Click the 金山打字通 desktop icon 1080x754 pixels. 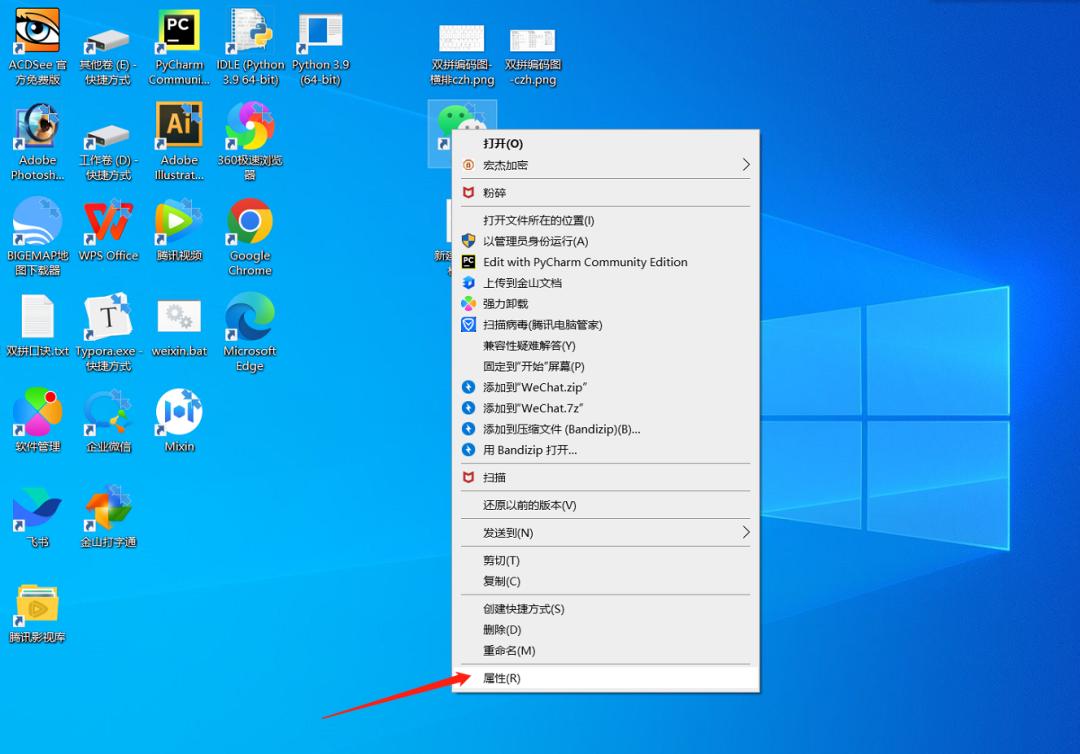pos(108,508)
